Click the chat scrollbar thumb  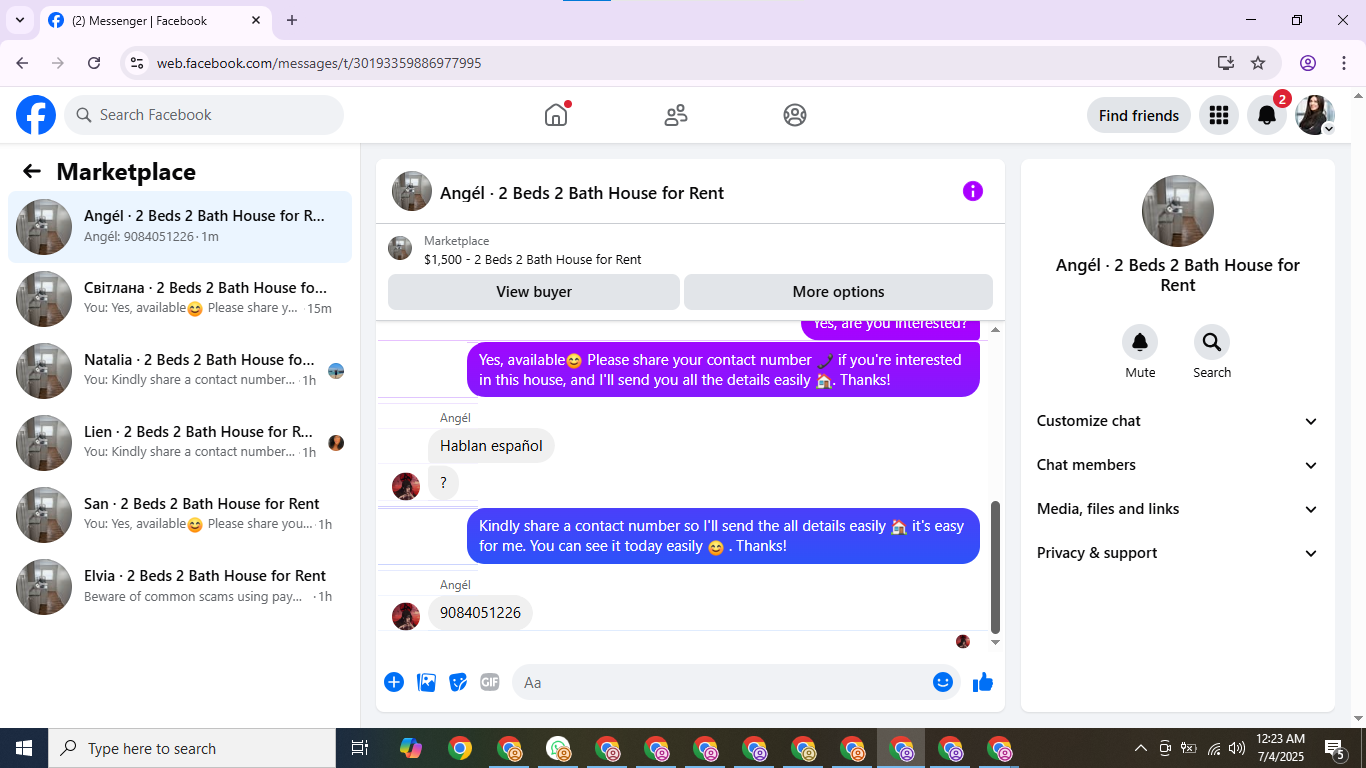pos(995,566)
